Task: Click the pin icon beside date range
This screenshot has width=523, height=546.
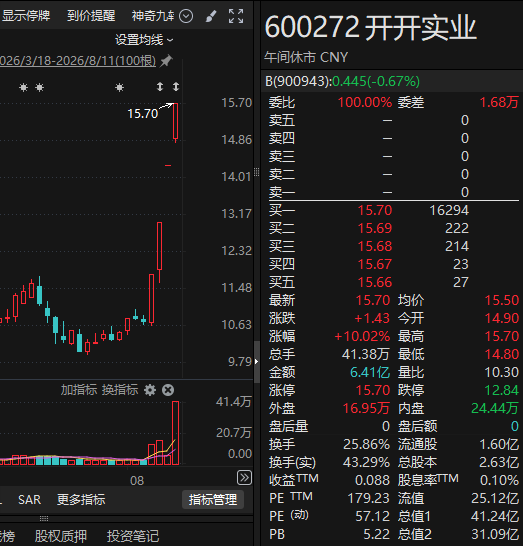Action: pyautogui.click(x=166, y=61)
